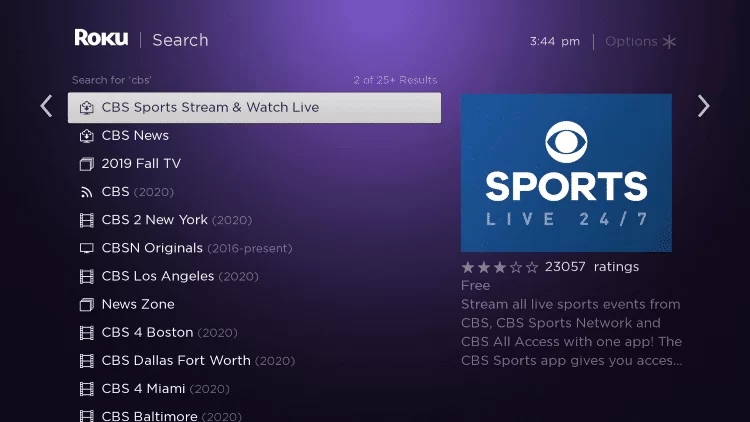Click the Search for 'cbs' field label
This screenshot has width=750, height=422.
[111, 80]
